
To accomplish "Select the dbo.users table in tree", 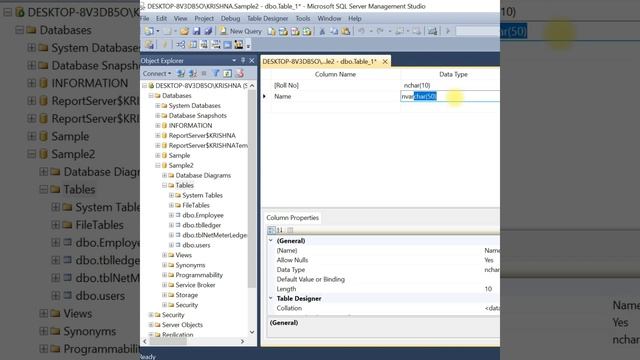I will pos(196,245).
